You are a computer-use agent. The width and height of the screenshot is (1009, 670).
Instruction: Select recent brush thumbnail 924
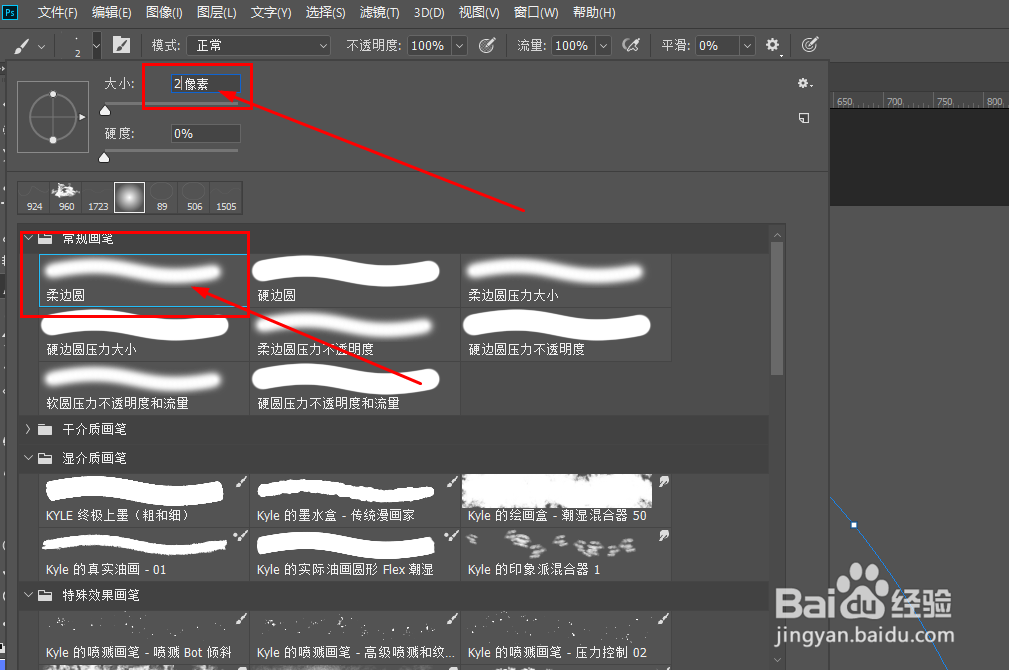34,198
